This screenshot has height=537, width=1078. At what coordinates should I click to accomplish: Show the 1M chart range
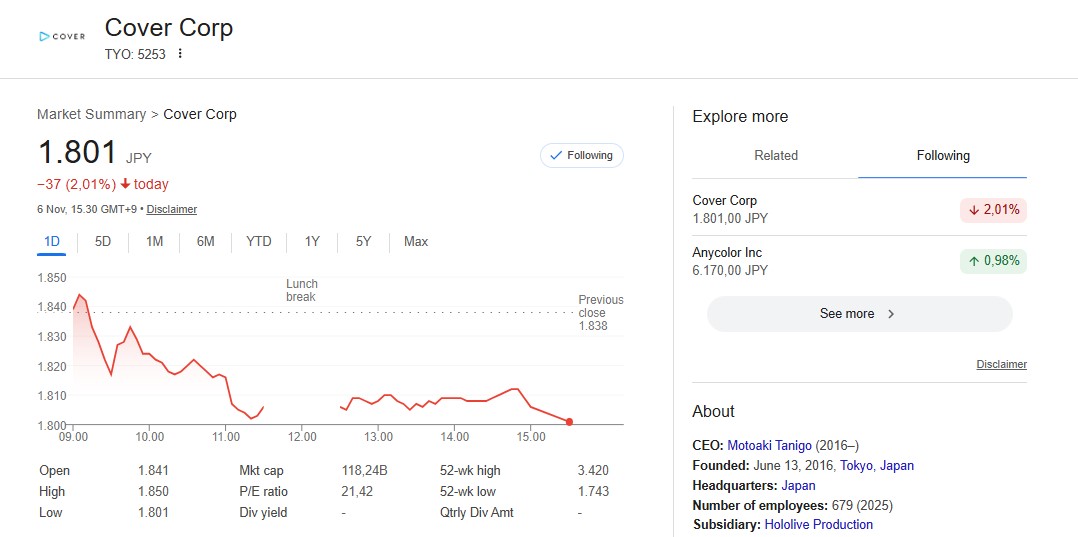click(x=154, y=241)
